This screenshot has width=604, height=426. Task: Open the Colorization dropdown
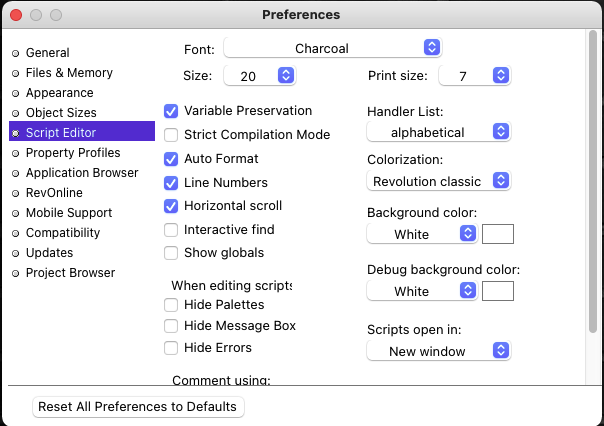point(439,181)
